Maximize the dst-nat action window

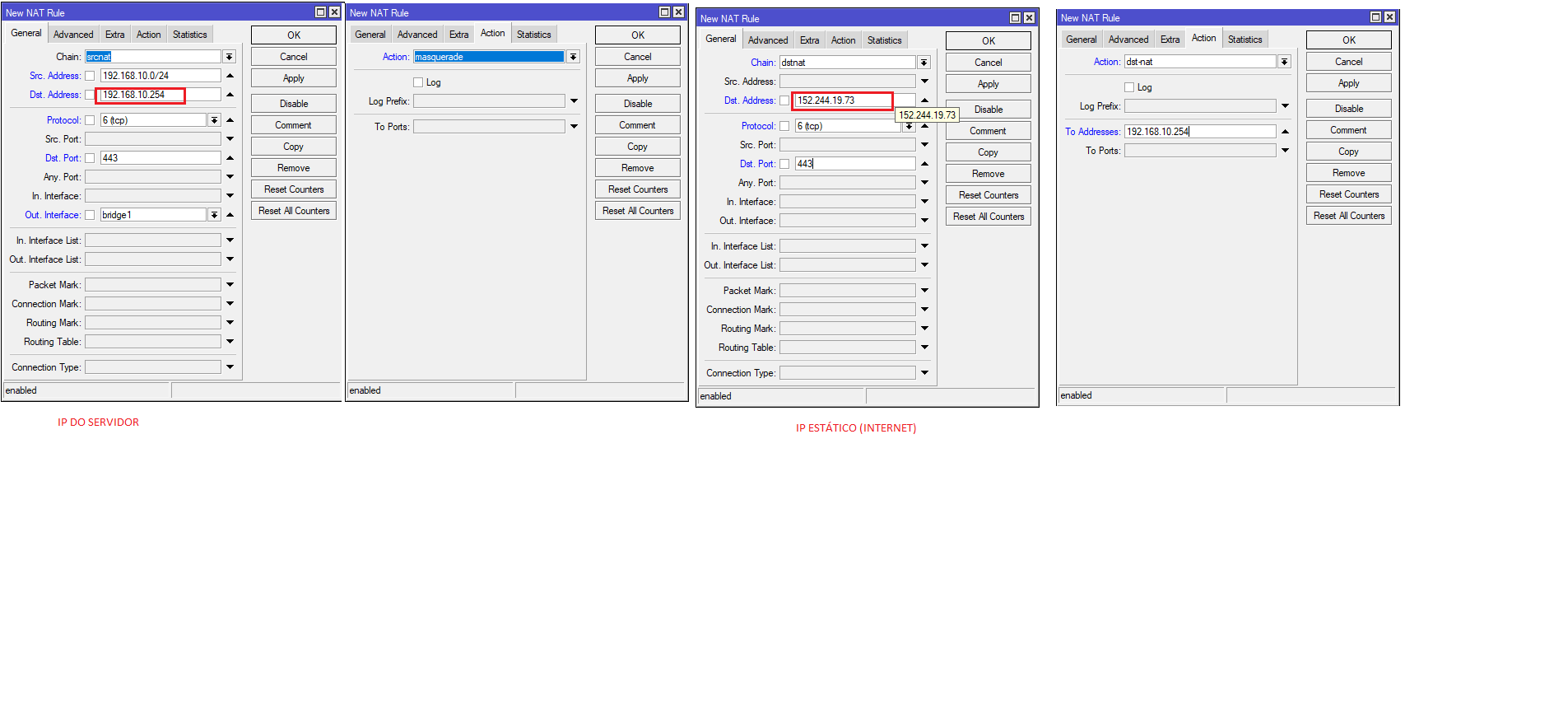pyautogui.click(x=1376, y=17)
